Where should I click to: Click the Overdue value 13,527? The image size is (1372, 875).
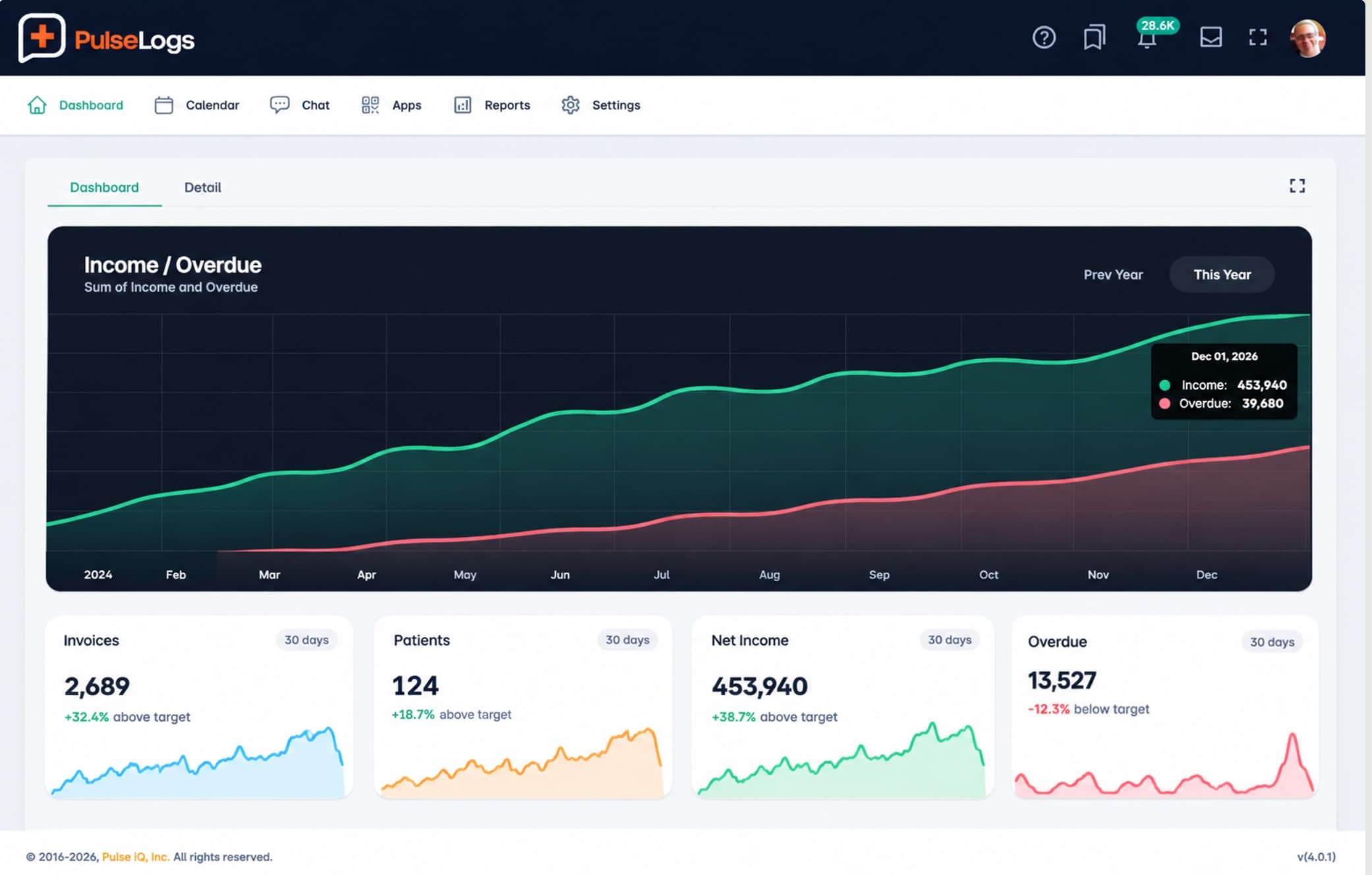(x=1062, y=681)
